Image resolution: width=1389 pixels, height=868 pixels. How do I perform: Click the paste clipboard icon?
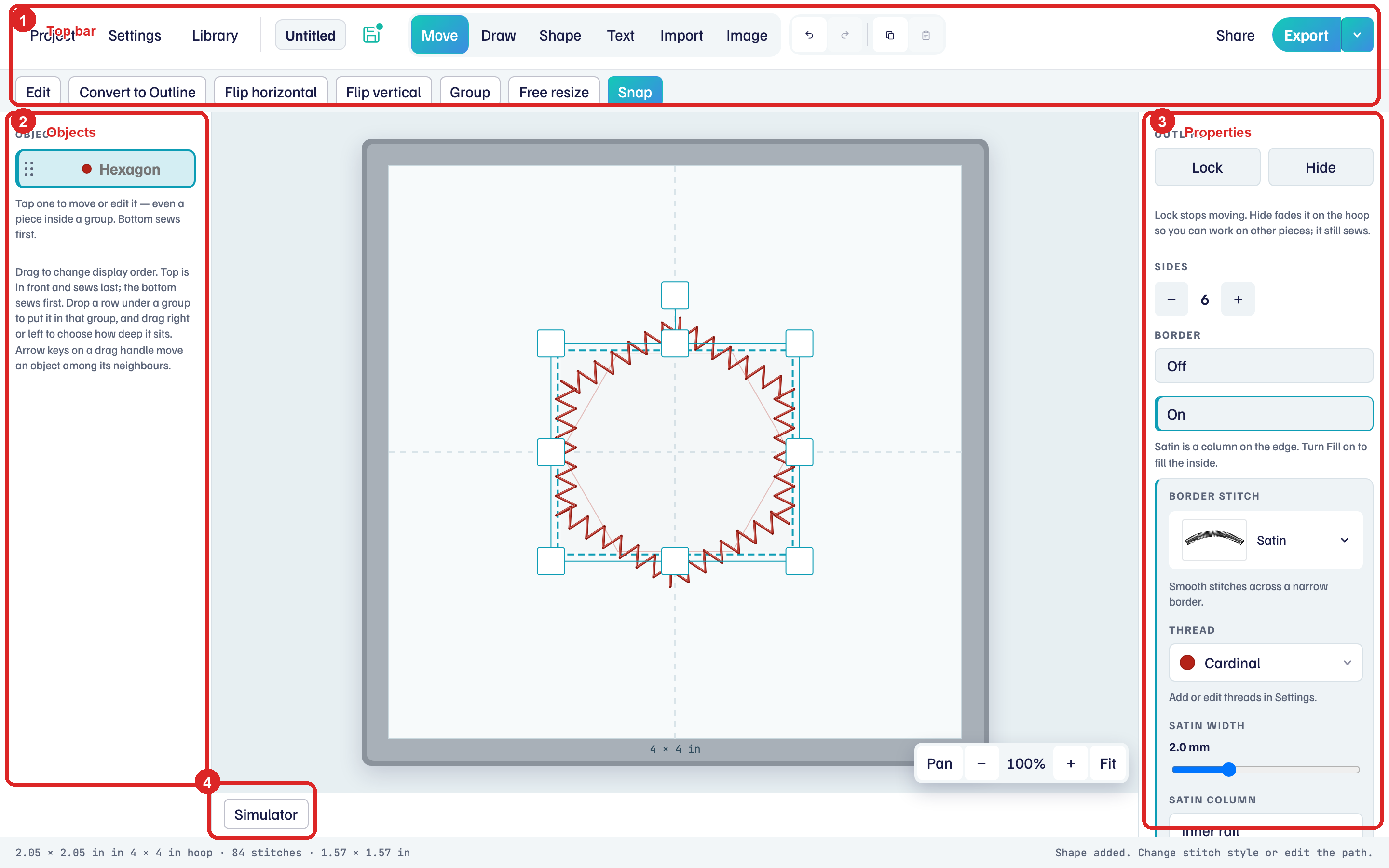pos(926,35)
